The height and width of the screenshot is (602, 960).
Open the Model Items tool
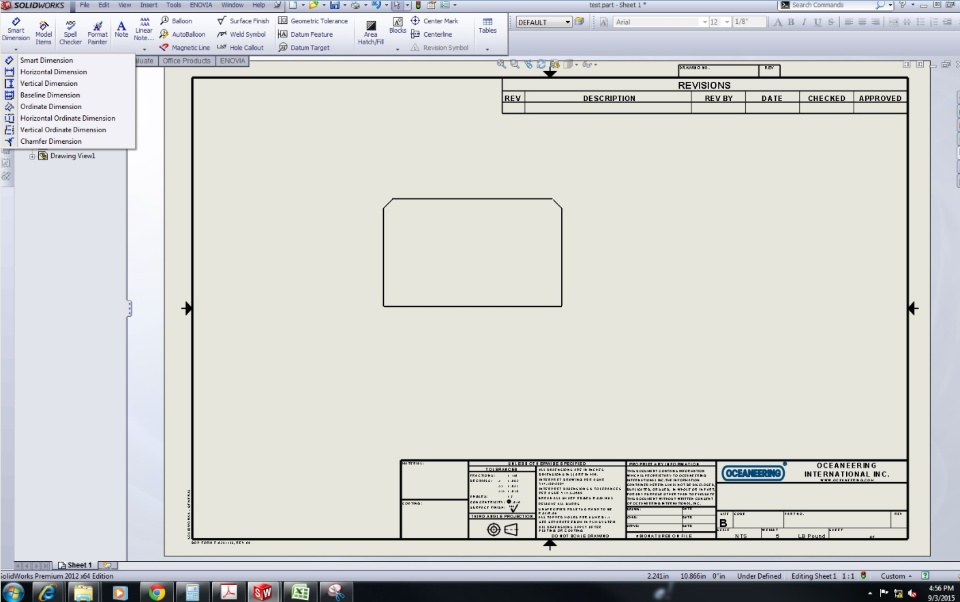click(43, 32)
